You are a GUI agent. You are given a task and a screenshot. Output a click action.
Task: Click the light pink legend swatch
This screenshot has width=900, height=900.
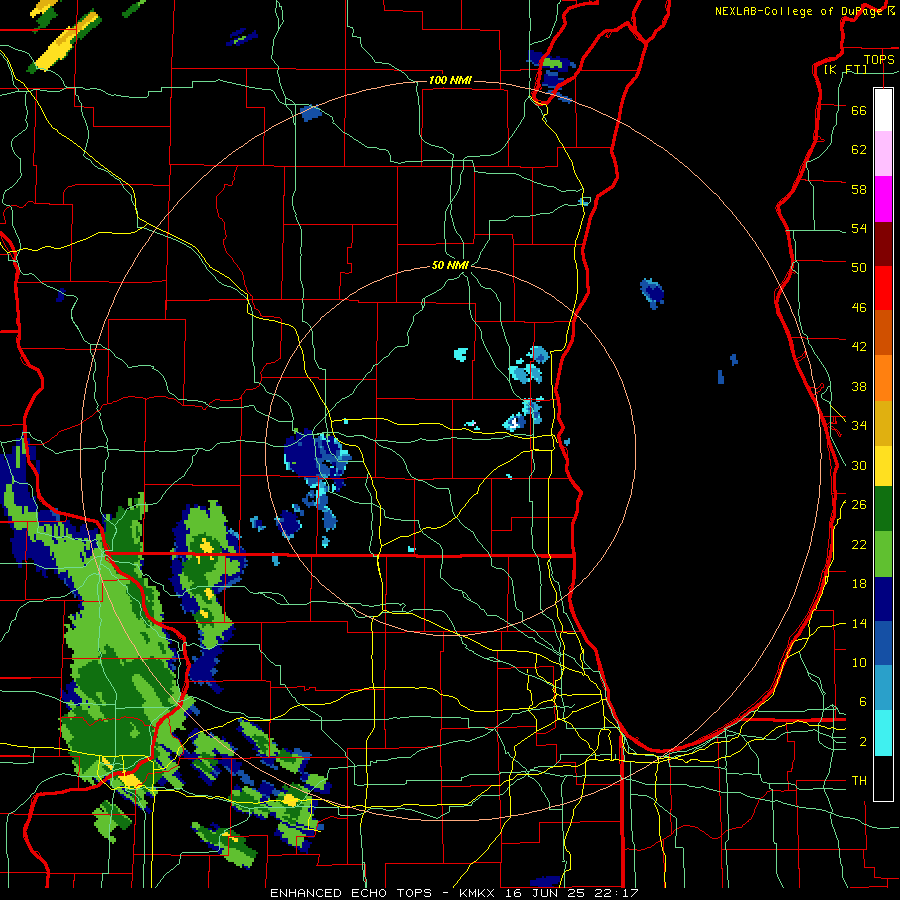click(x=883, y=154)
